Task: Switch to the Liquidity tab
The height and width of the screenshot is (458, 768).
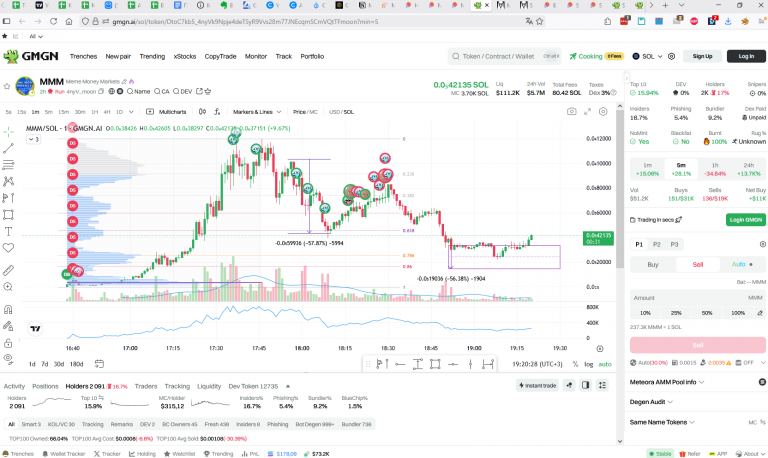Action: [x=209, y=386]
